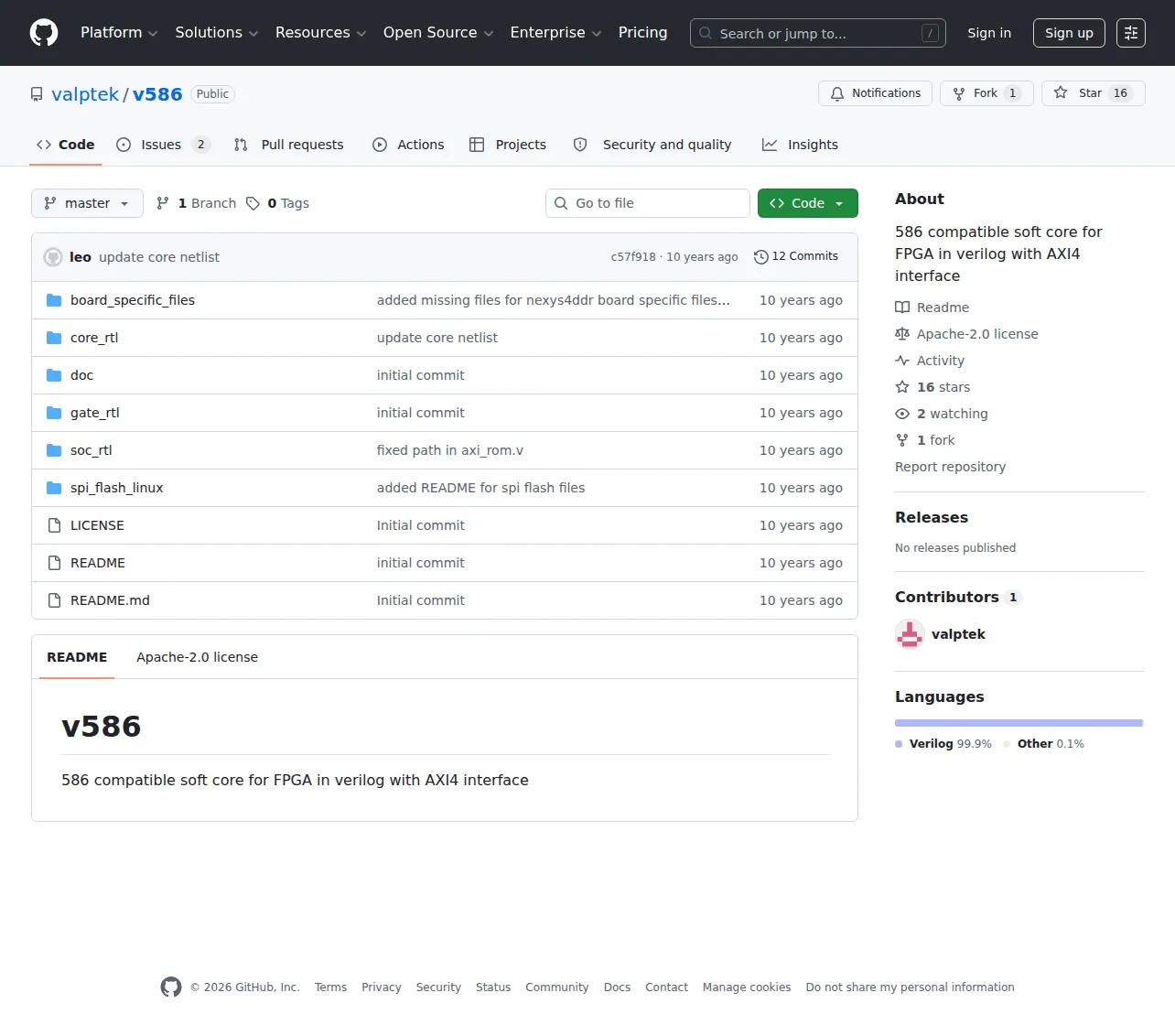Open the Report repository link

[950, 467]
